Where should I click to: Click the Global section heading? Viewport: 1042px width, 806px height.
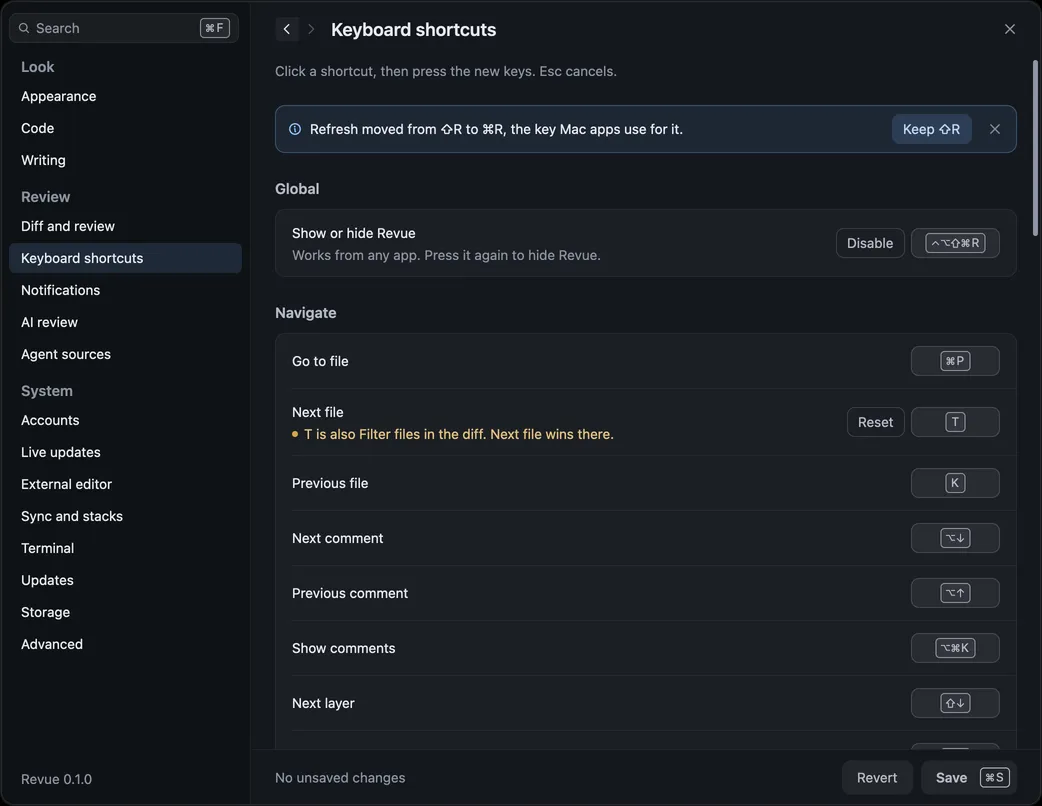297,189
